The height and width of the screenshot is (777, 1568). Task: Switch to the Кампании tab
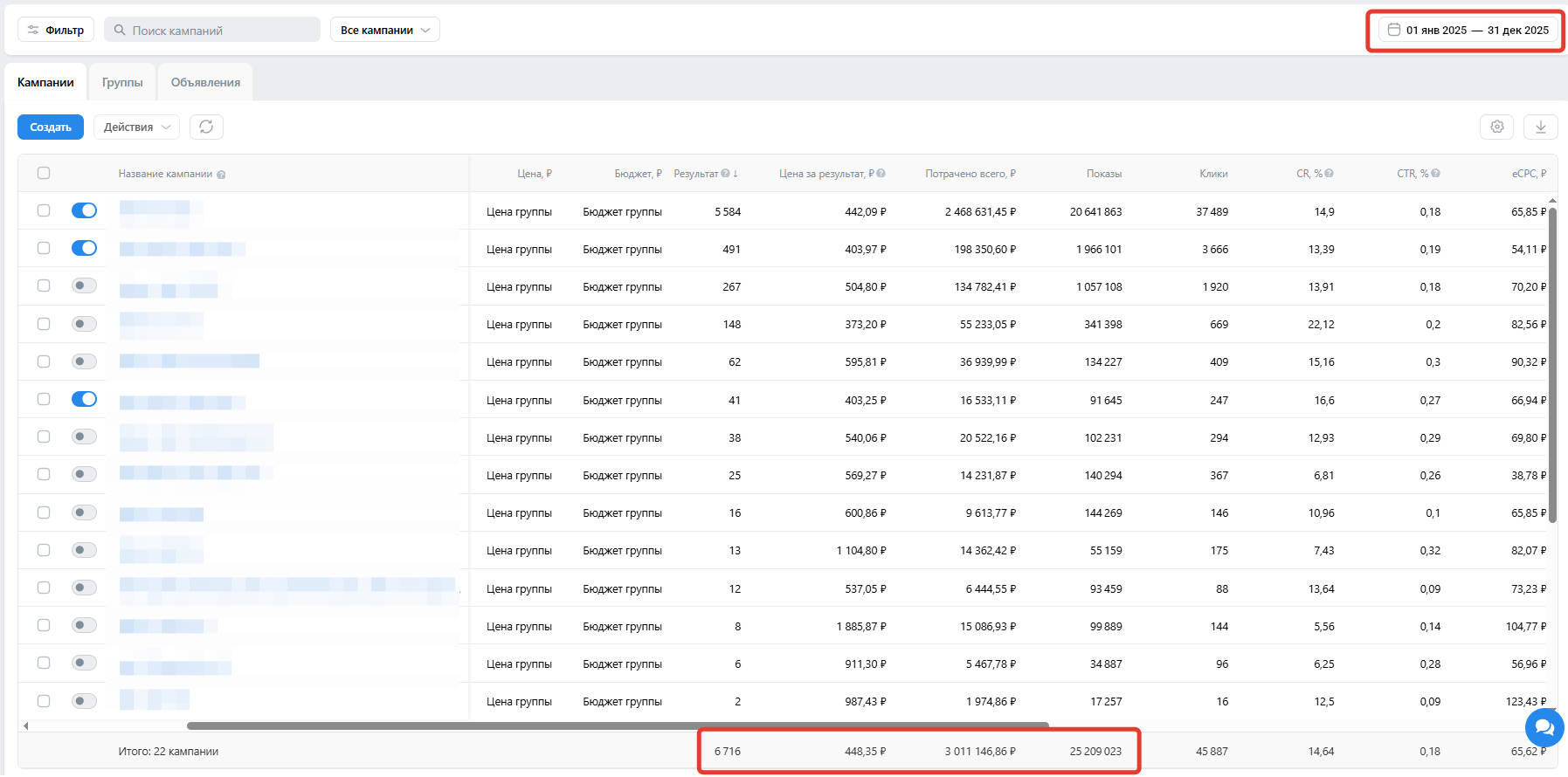[45, 82]
